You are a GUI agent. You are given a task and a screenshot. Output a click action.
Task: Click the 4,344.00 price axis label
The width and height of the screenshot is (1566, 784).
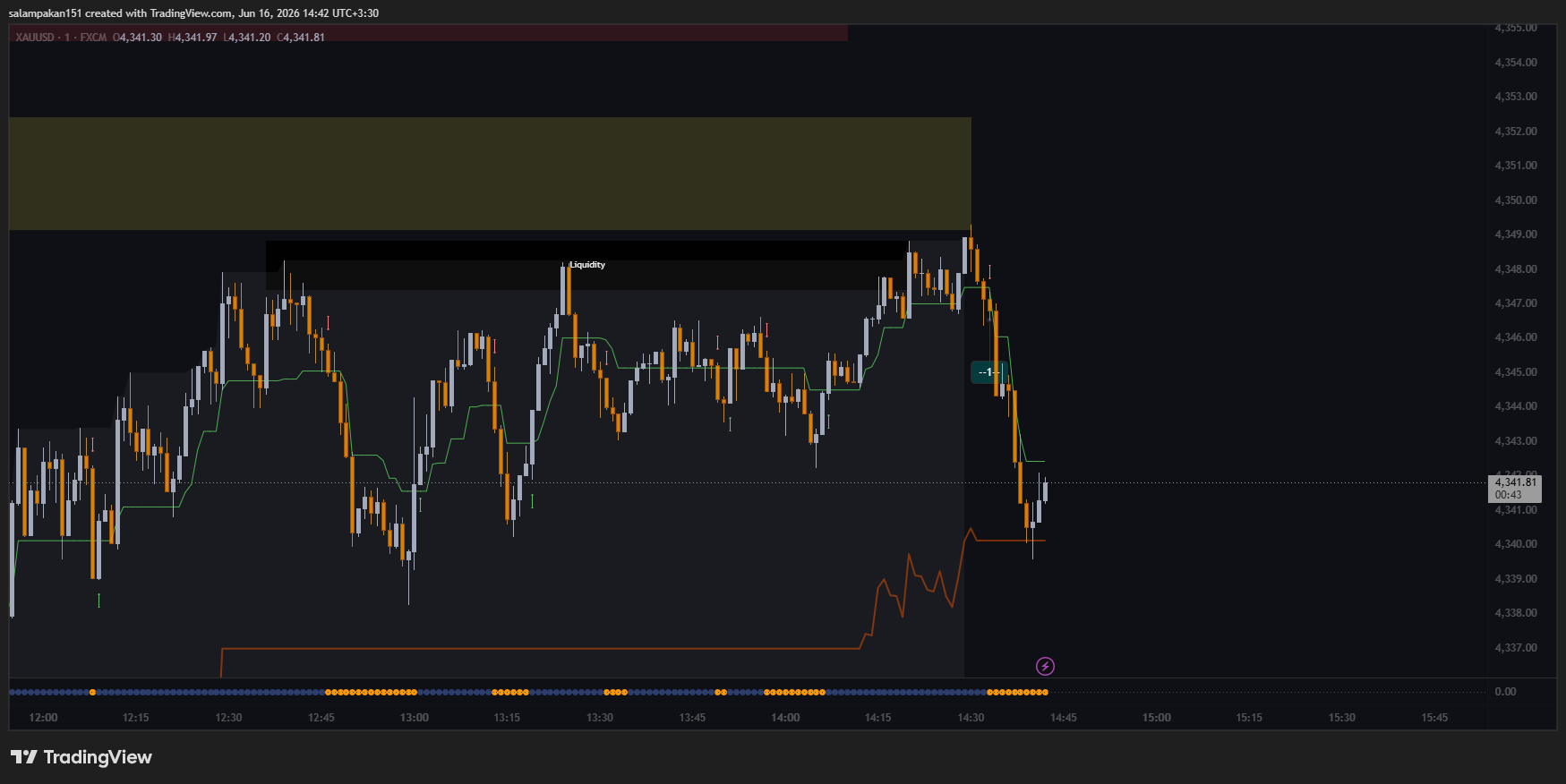1516,406
